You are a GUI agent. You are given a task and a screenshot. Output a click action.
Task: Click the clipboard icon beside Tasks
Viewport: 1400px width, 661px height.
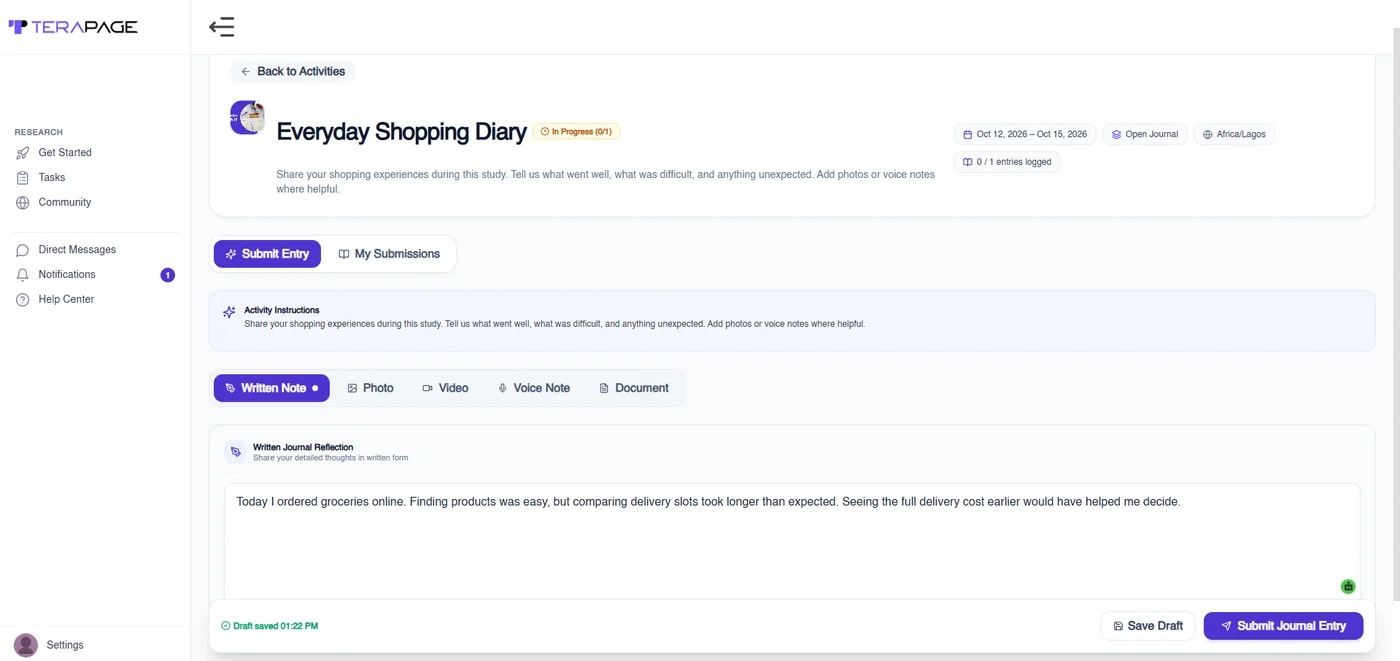click(x=22, y=177)
